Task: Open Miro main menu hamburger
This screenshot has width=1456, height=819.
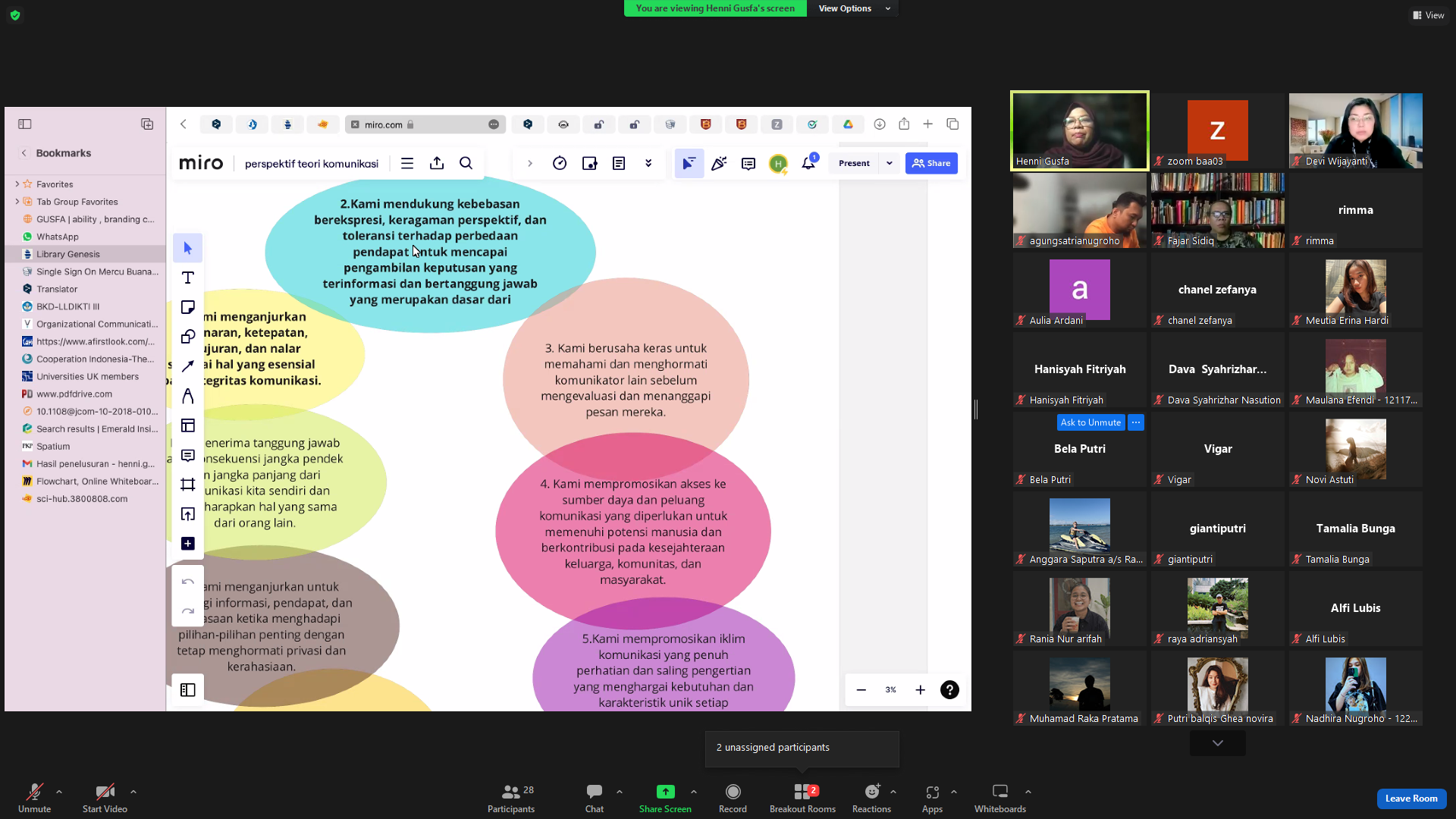Action: tap(407, 163)
